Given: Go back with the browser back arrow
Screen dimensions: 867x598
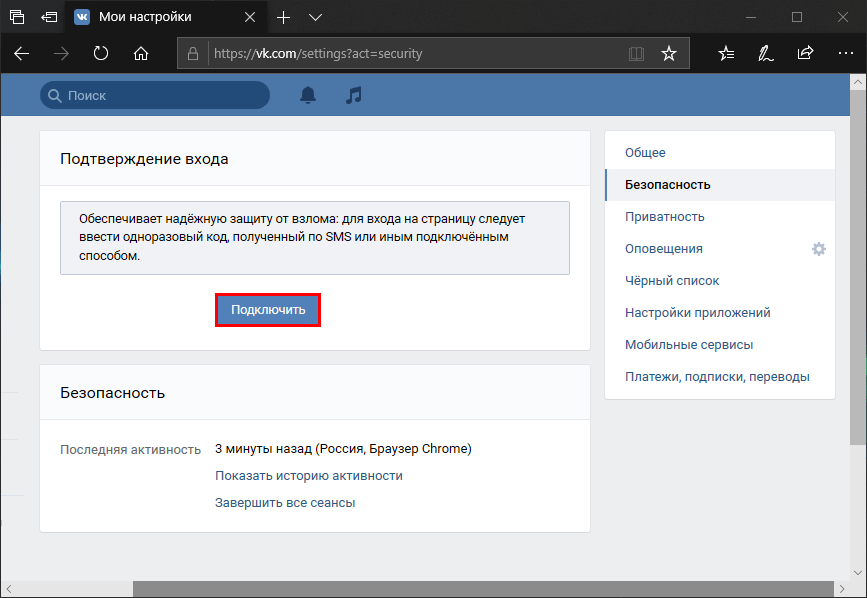Looking at the screenshot, I should (22, 54).
